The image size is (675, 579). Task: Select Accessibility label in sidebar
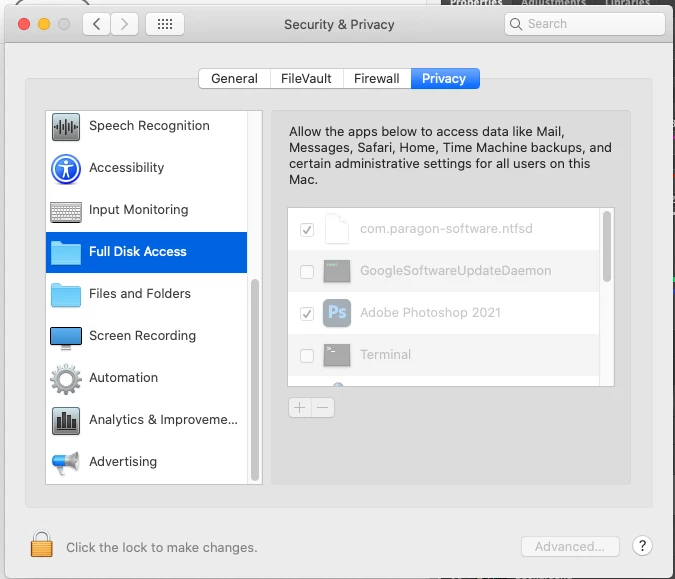127,167
